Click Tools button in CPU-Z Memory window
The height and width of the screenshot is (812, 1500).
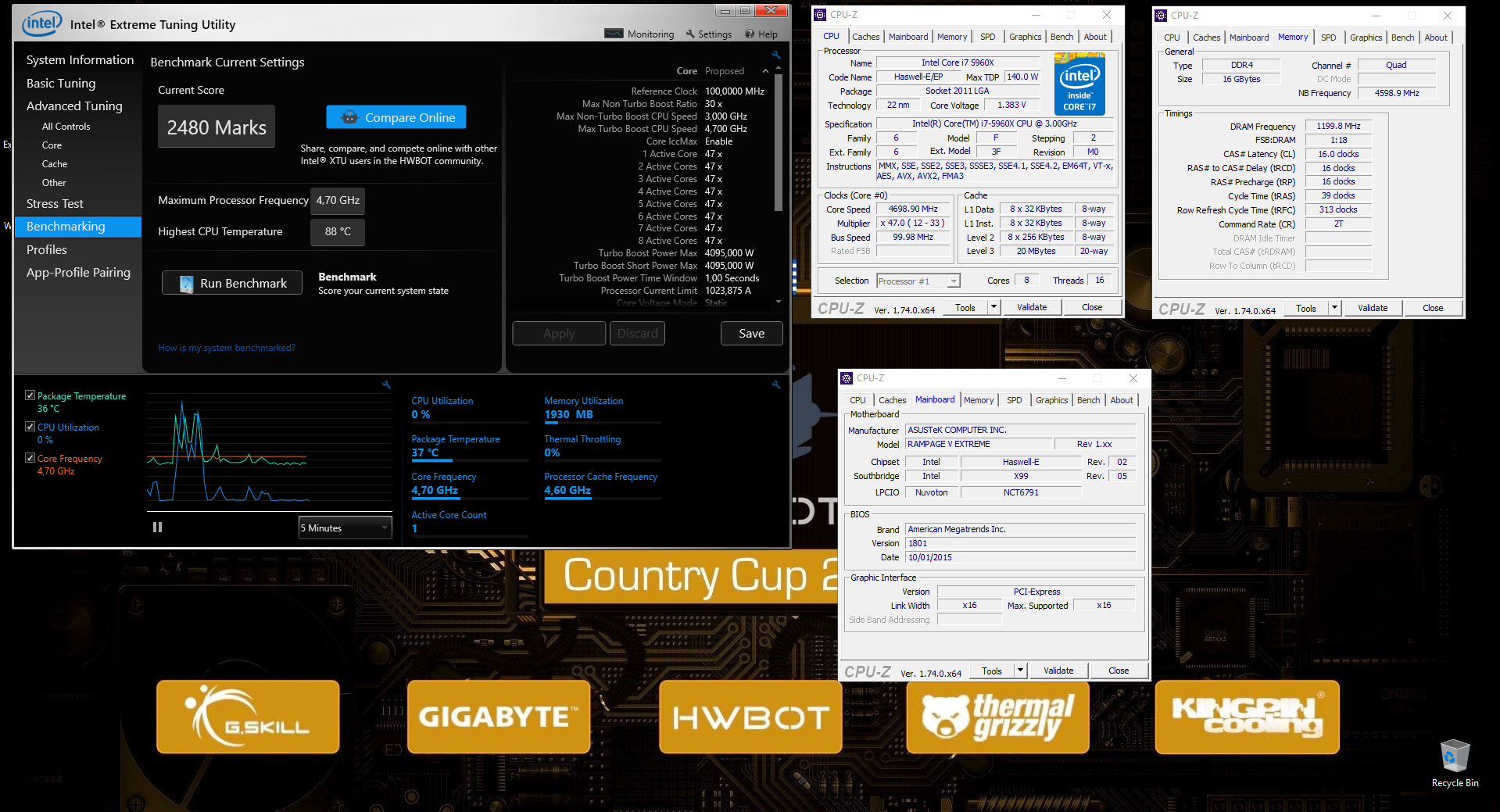click(x=1306, y=309)
